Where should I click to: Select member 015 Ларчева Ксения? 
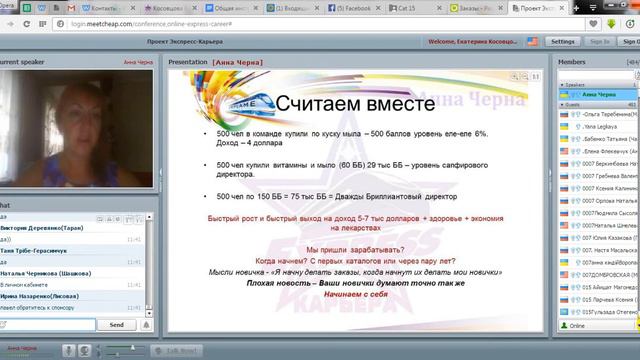tap(598, 300)
